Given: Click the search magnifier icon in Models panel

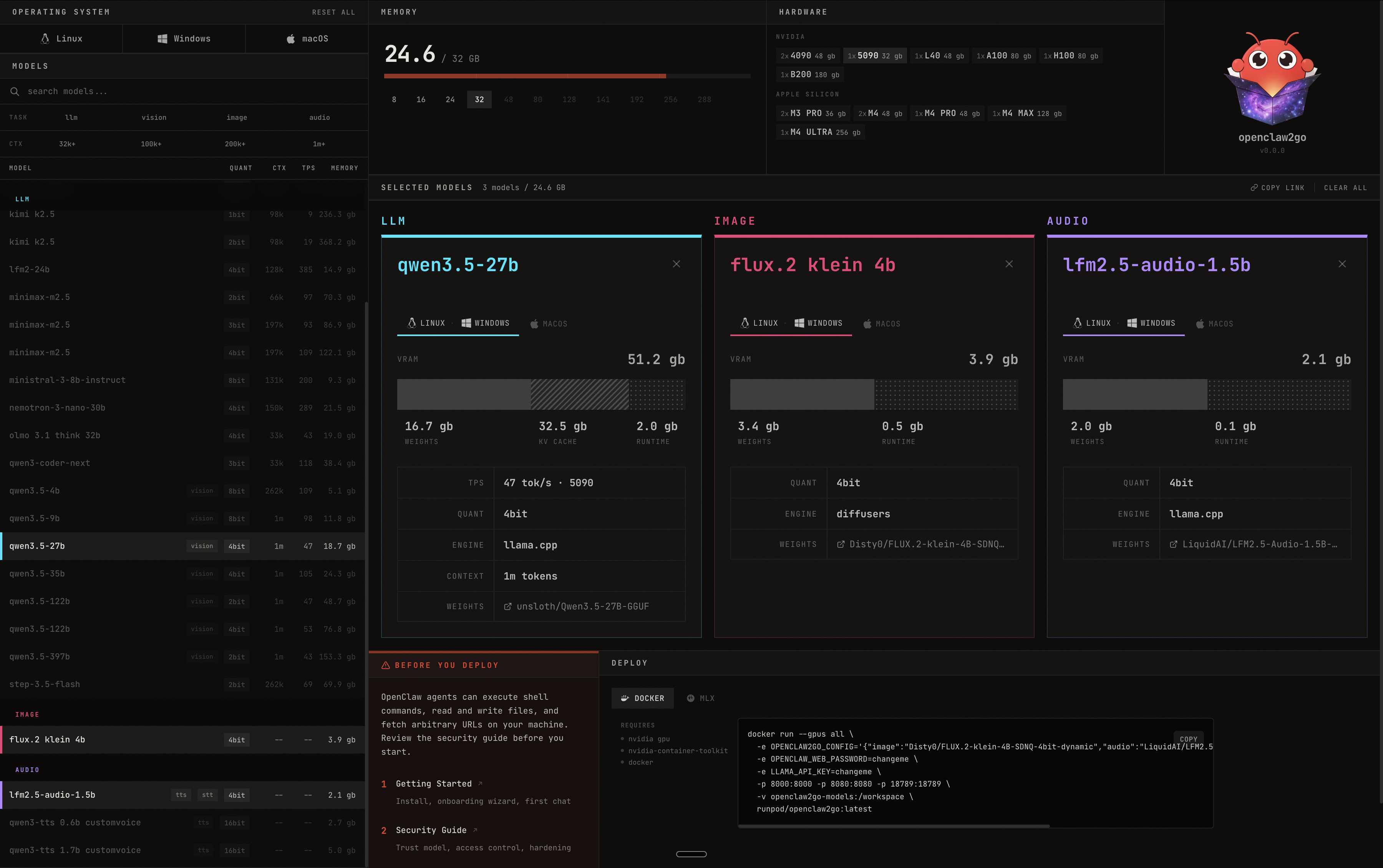Looking at the screenshot, I should point(15,91).
